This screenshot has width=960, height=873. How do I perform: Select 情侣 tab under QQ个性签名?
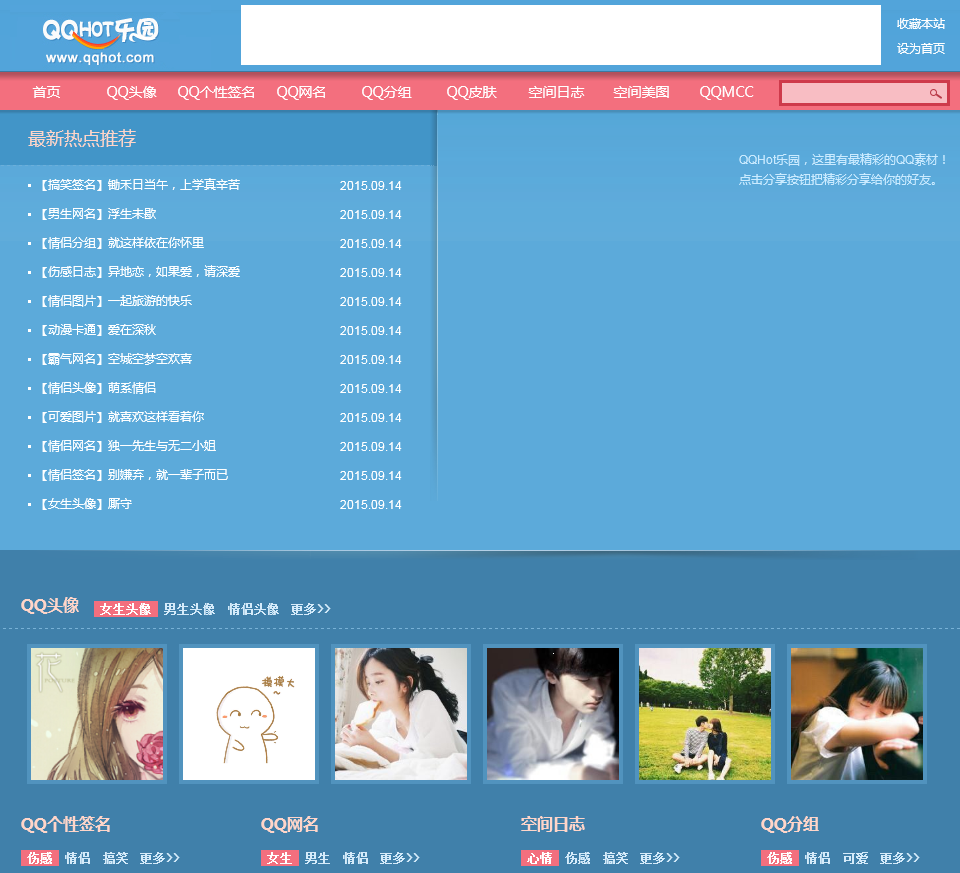[78, 858]
